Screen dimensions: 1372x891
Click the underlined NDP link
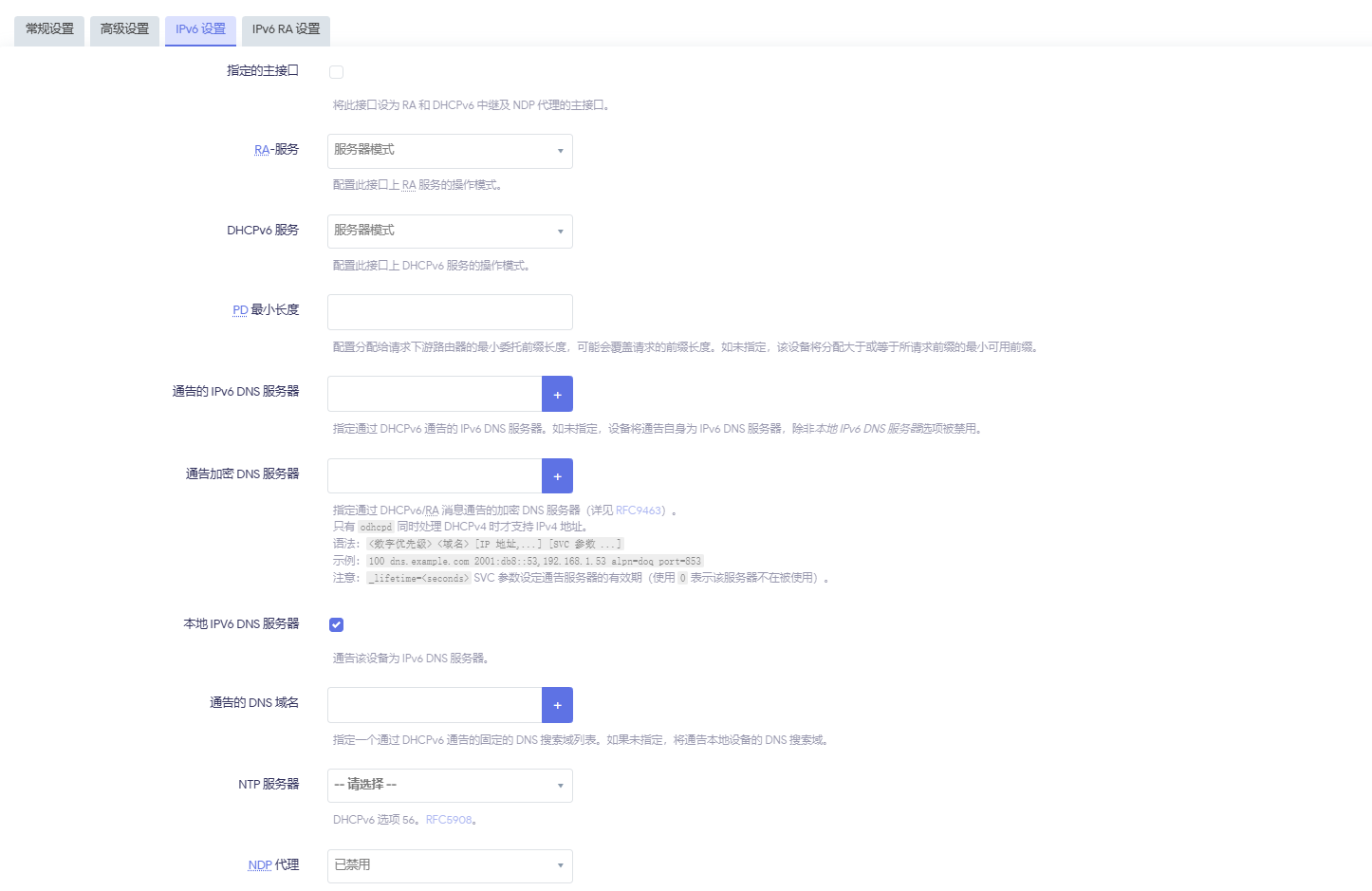pos(259,864)
